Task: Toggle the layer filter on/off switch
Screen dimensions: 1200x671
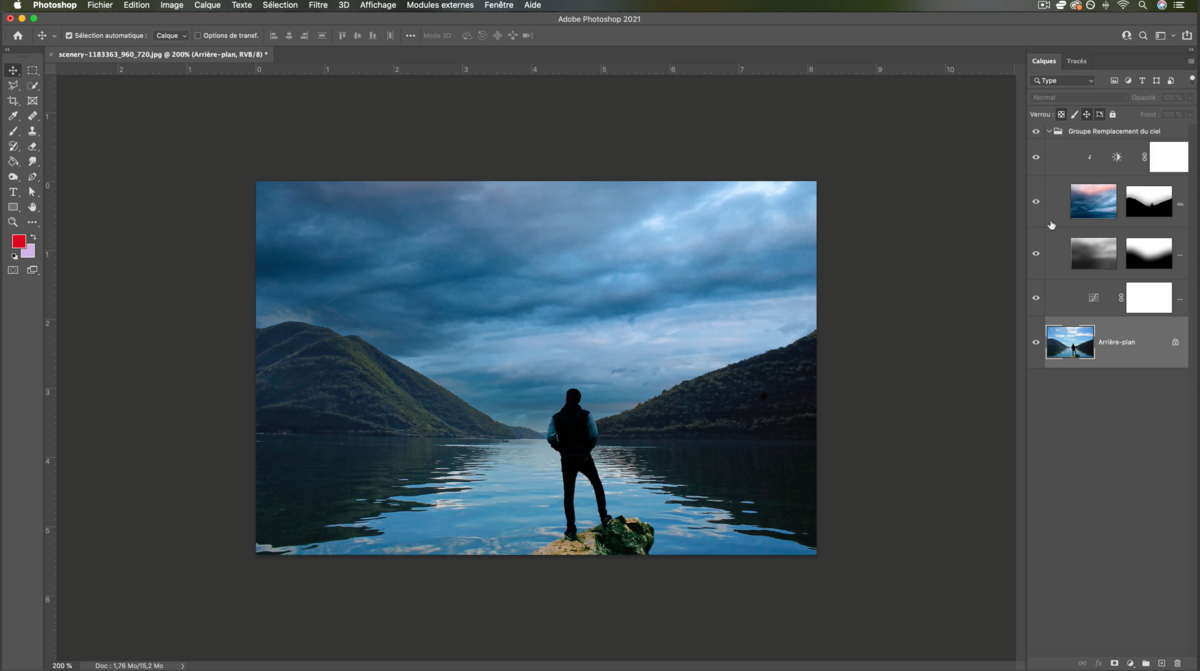Action: click(1191, 78)
